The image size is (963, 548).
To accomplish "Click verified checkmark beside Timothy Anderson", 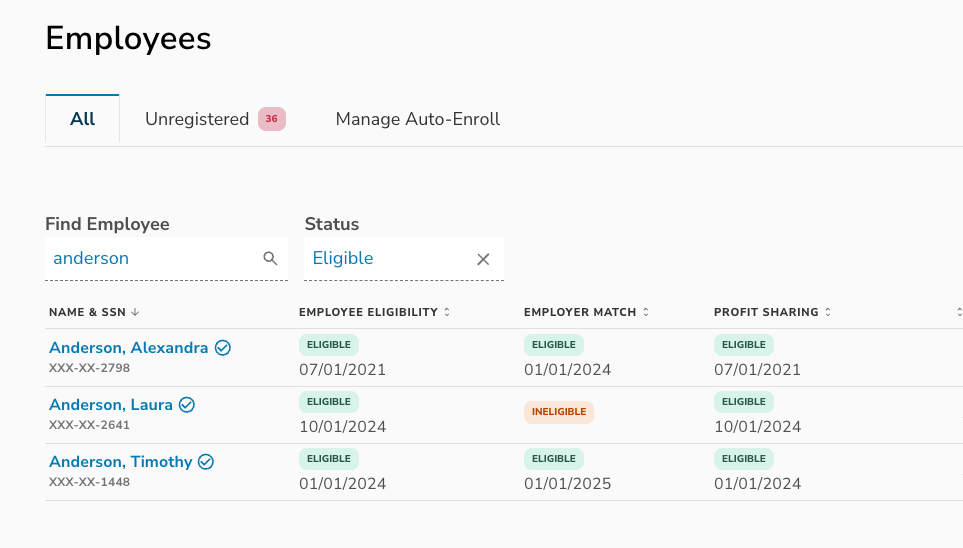I will point(206,462).
